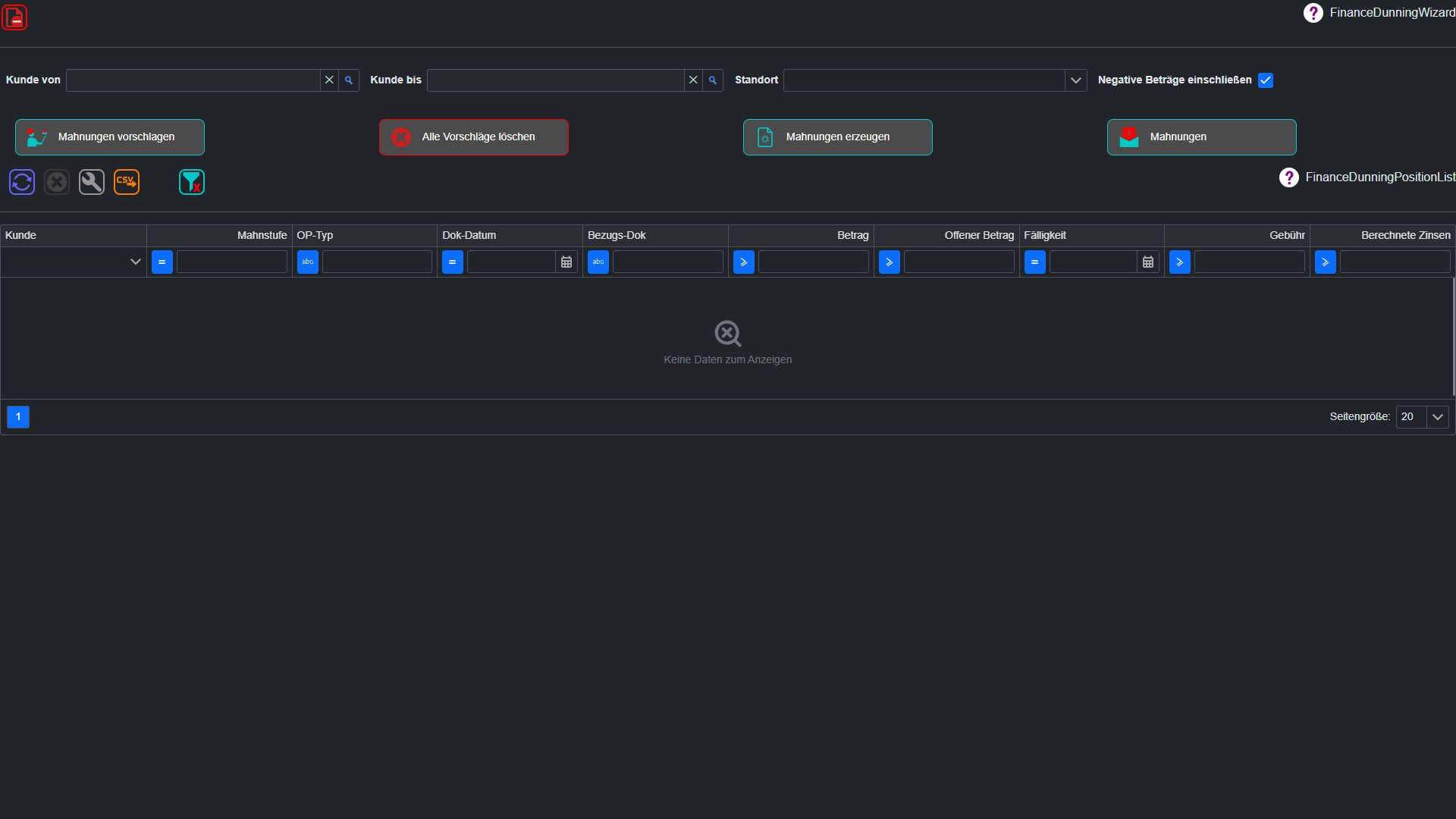Open the Mahnungen button
This screenshot has width=1456, height=819.
(x=1202, y=137)
